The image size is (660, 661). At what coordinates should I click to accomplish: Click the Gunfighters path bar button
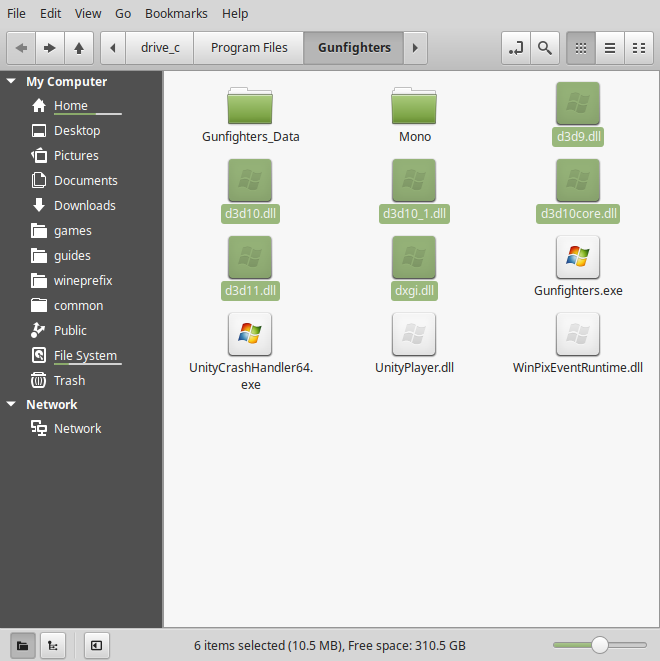tap(354, 48)
